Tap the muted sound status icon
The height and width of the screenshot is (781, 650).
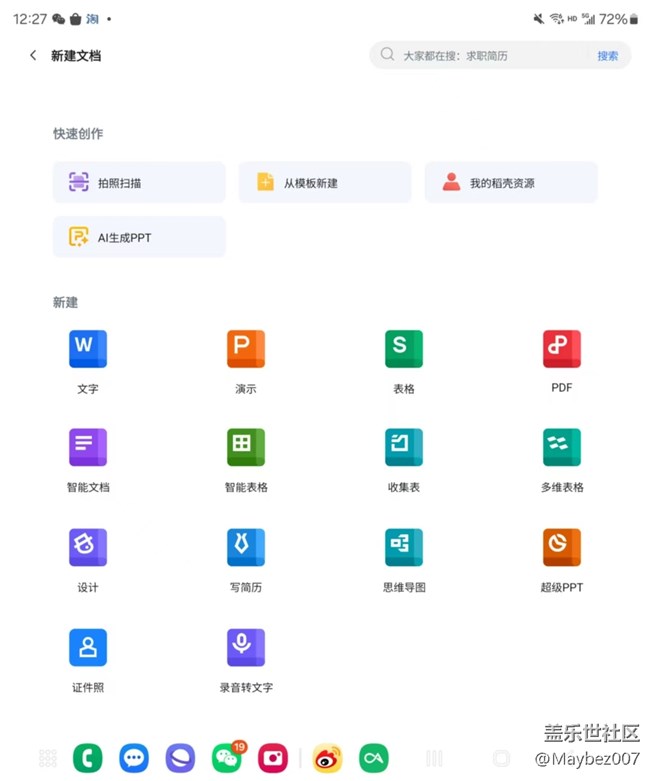pyautogui.click(x=538, y=19)
